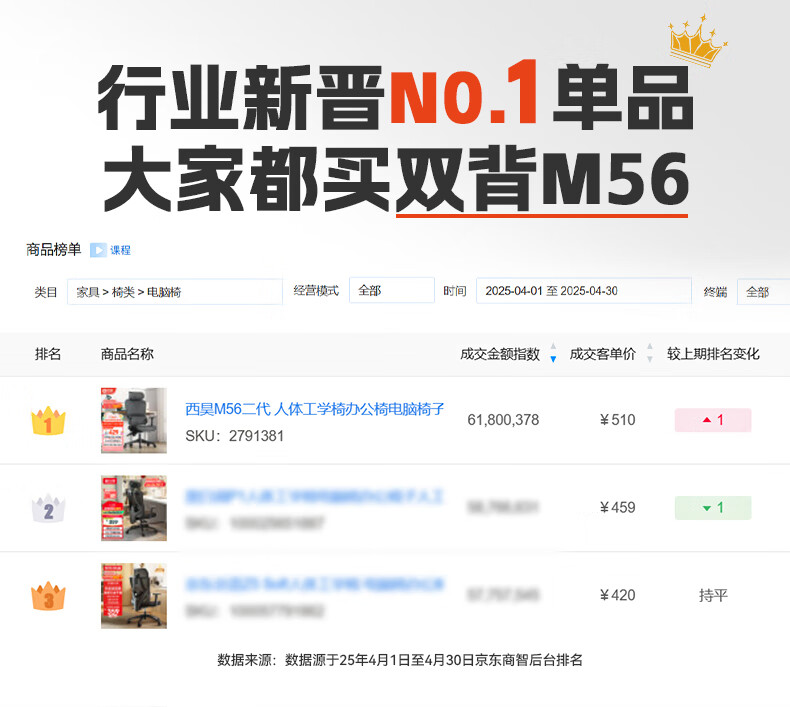Click the 较上期排名变化 column header
Screen dimensions: 790x707
tap(713, 354)
